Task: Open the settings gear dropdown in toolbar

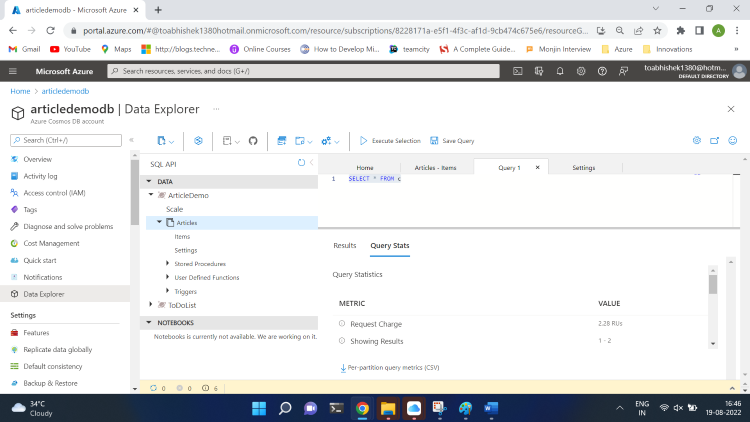Action: point(330,141)
